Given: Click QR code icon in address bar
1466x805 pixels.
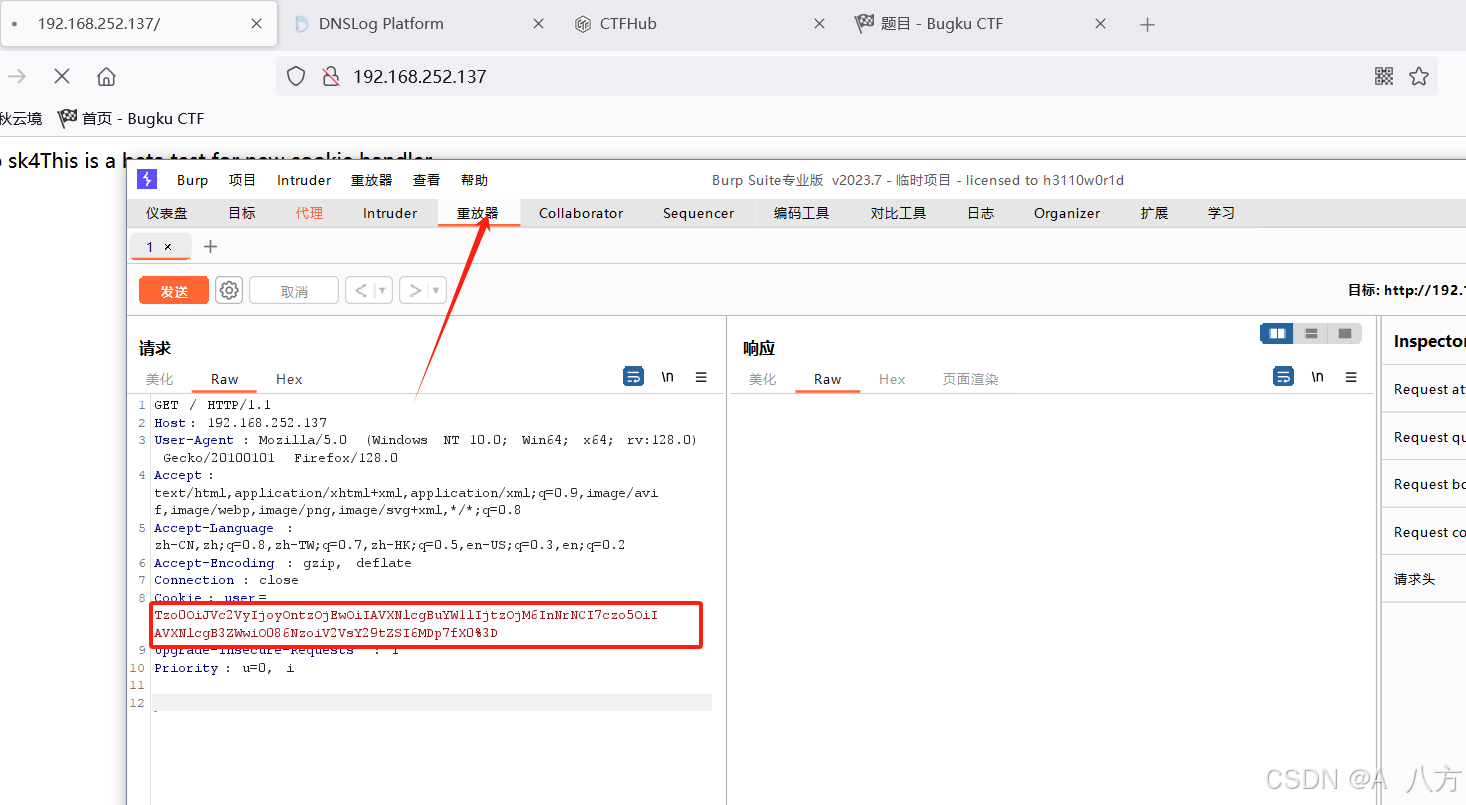Looking at the screenshot, I should click(x=1384, y=76).
